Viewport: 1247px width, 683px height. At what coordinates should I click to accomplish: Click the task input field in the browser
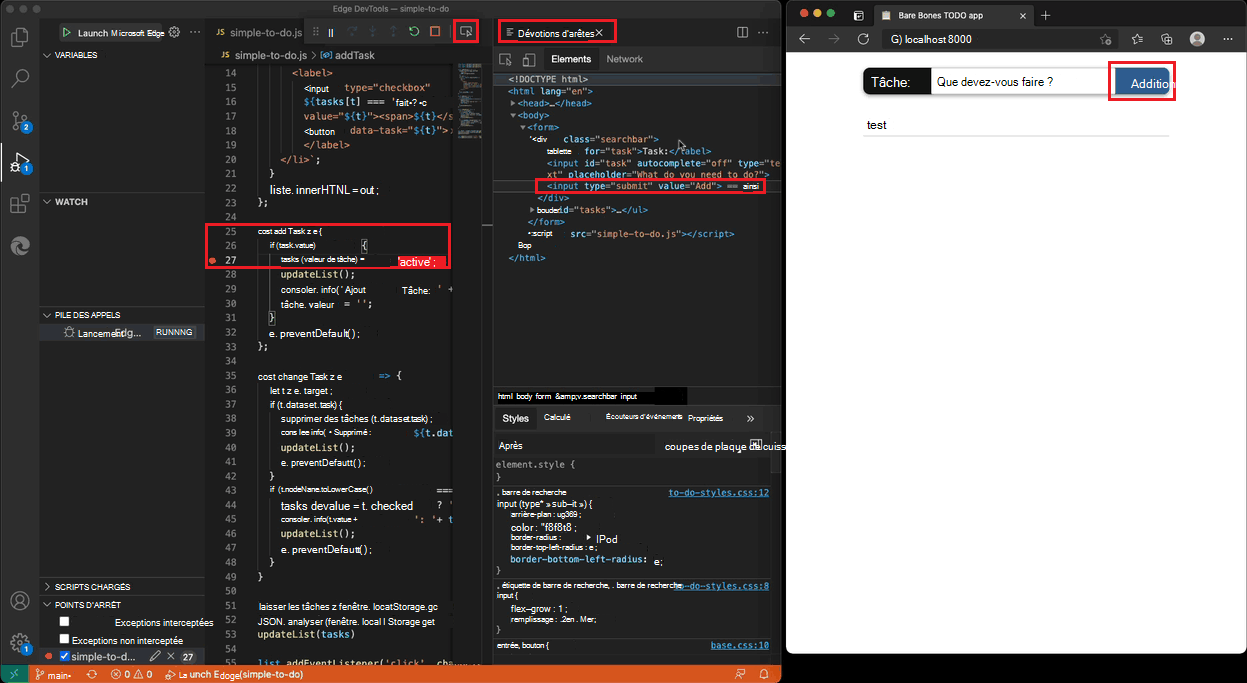(x=1021, y=82)
